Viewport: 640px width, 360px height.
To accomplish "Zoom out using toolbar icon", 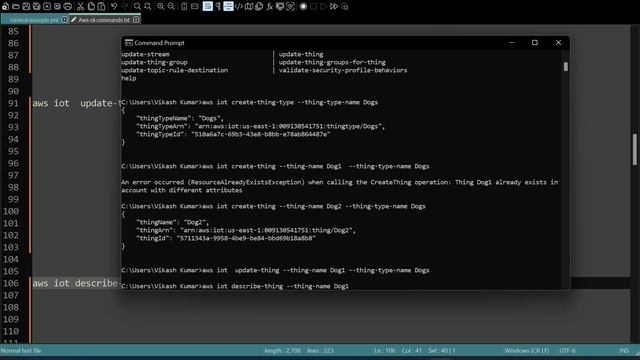I will [171, 7].
